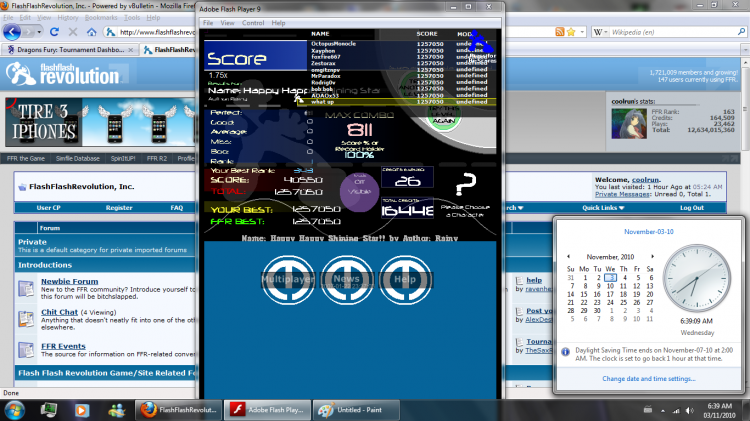This screenshot has height=421, width=750.
Task: Click the Firefox back arrow button
Action: pyautogui.click(x=12, y=32)
